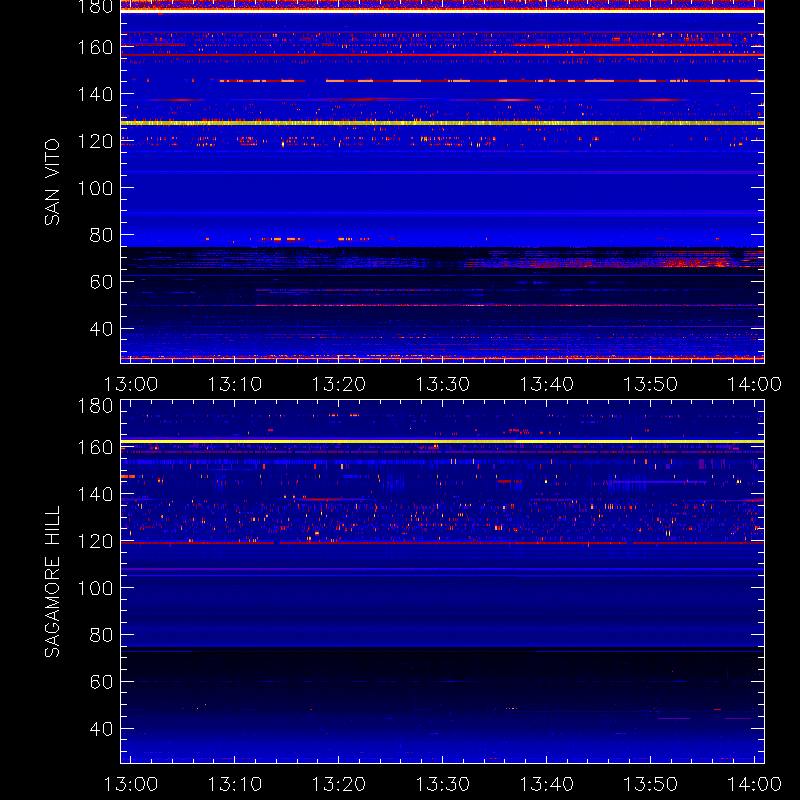Select the 140 frequency label on San Vito plot

[x=95, y=94]
